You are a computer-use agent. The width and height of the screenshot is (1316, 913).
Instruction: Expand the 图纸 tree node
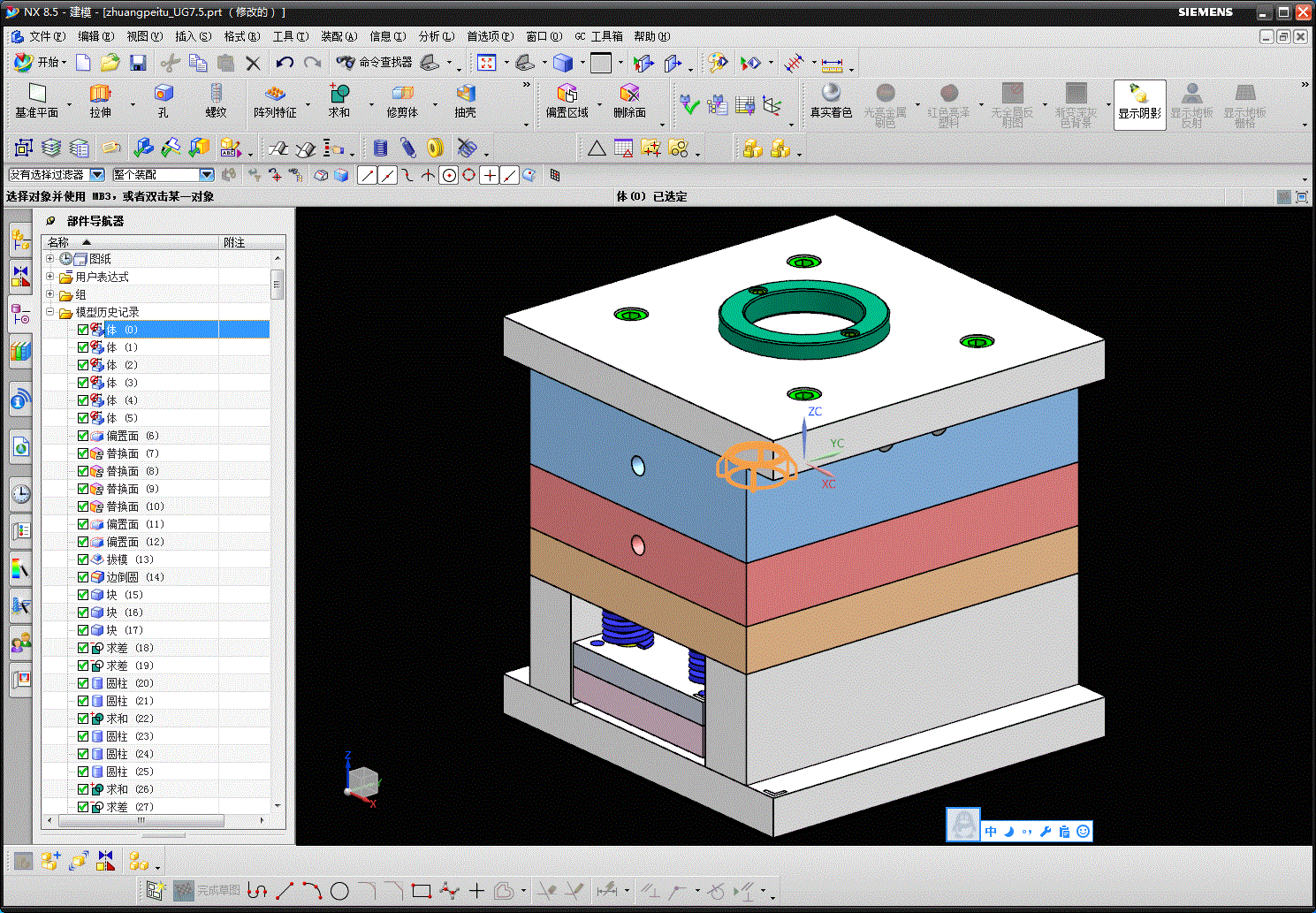pos(50,259)
